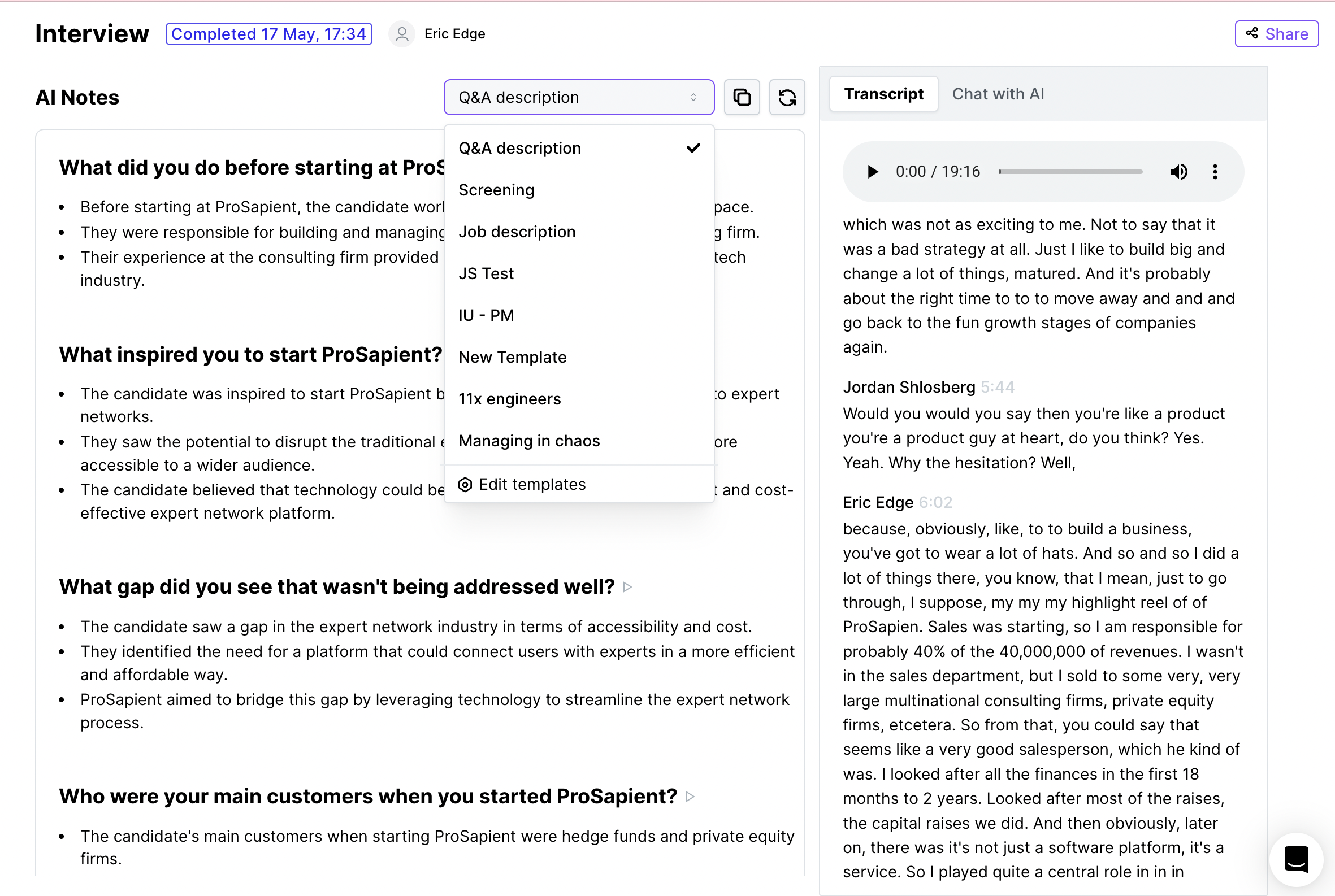Click Eric Edge's avatar icon
Screen dimensions: 1335x896
point(402,34)
